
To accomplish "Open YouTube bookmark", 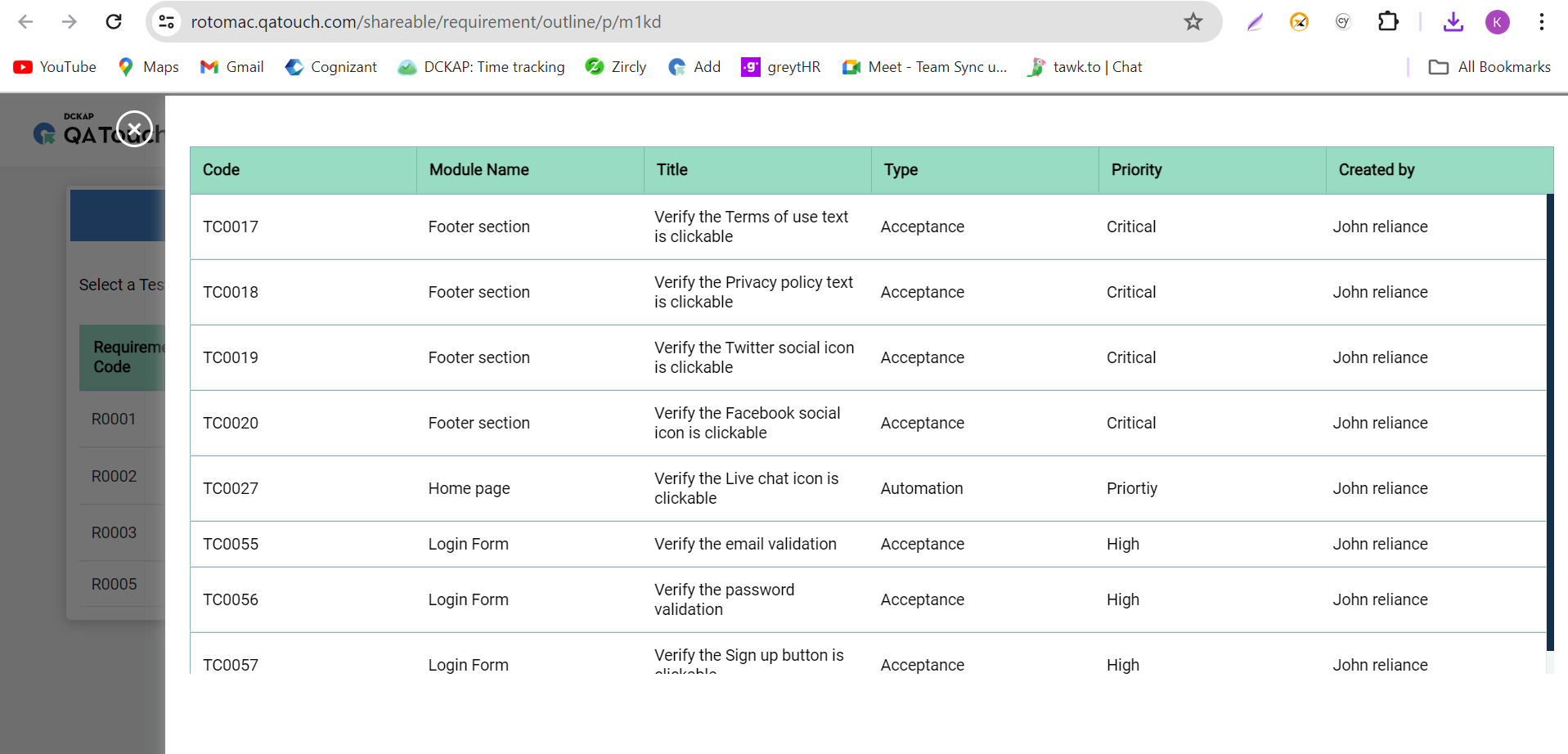I will 55,67.
